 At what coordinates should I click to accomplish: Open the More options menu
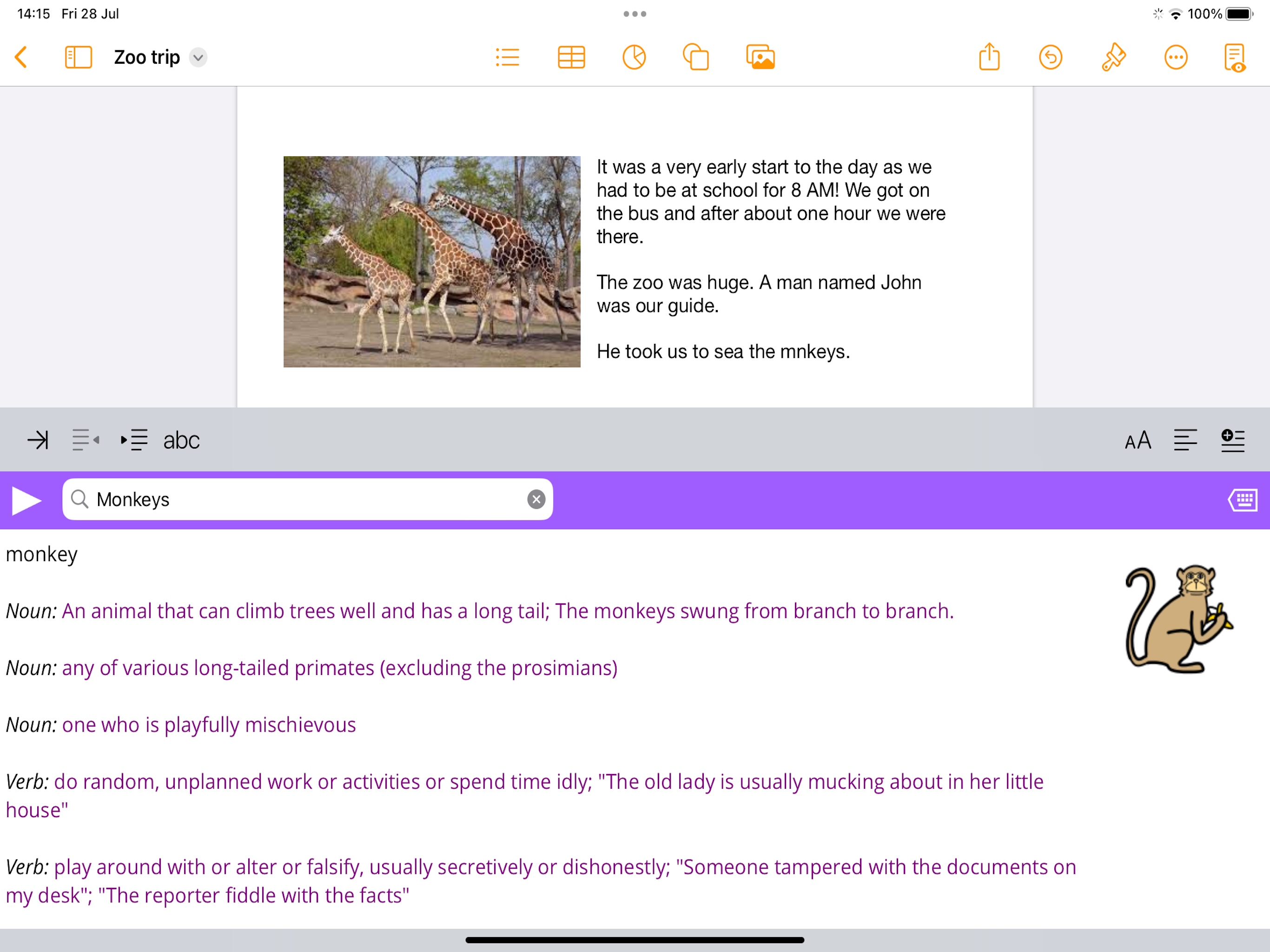[x=1176, y=58]
